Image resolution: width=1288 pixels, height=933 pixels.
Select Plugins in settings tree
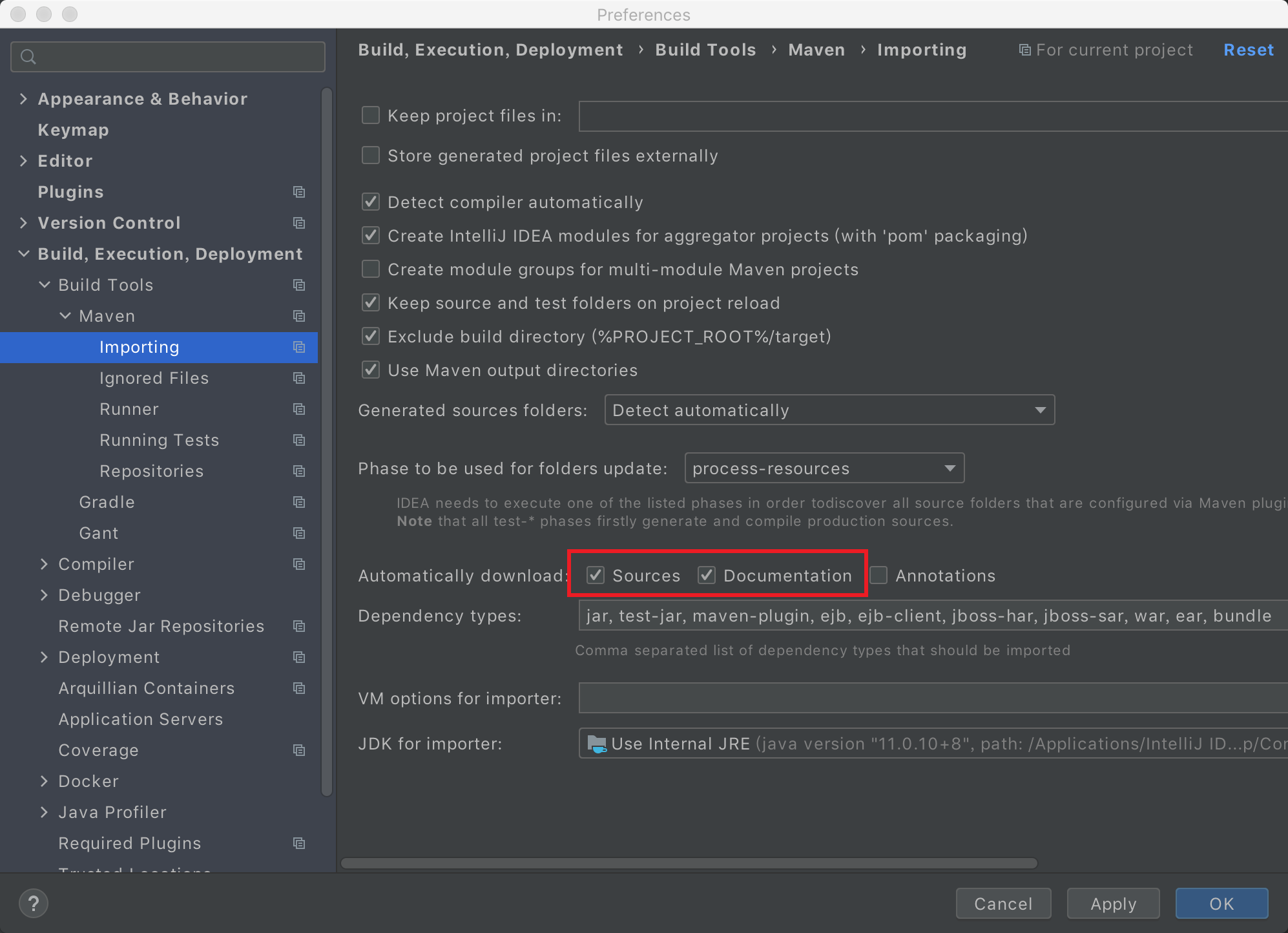(x=70, y=192)
